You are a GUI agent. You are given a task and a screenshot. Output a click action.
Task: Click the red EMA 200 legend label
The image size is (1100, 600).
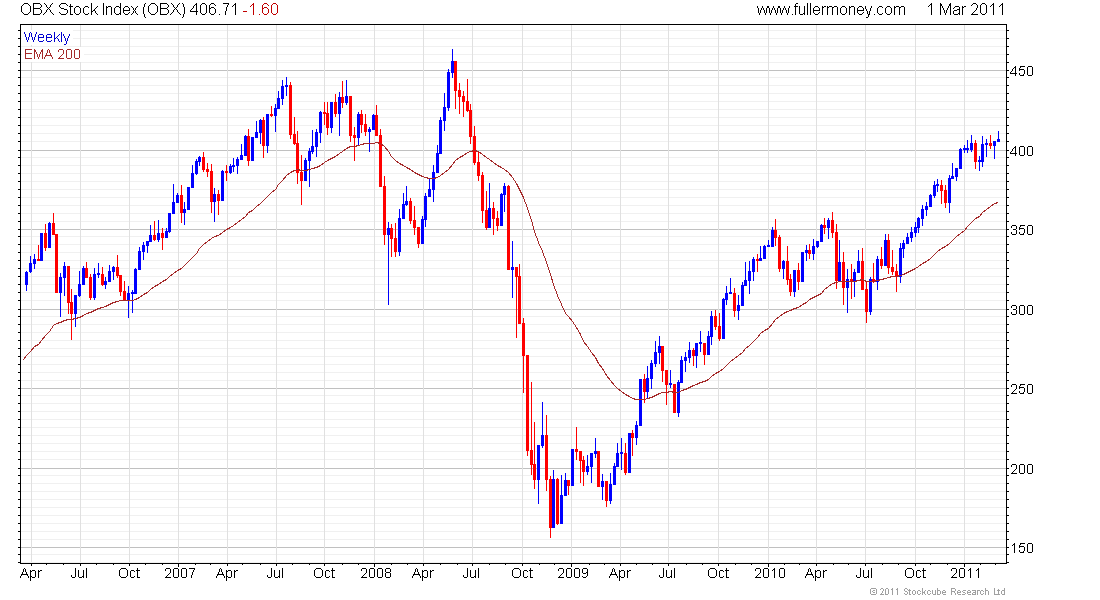coord(53,54)
